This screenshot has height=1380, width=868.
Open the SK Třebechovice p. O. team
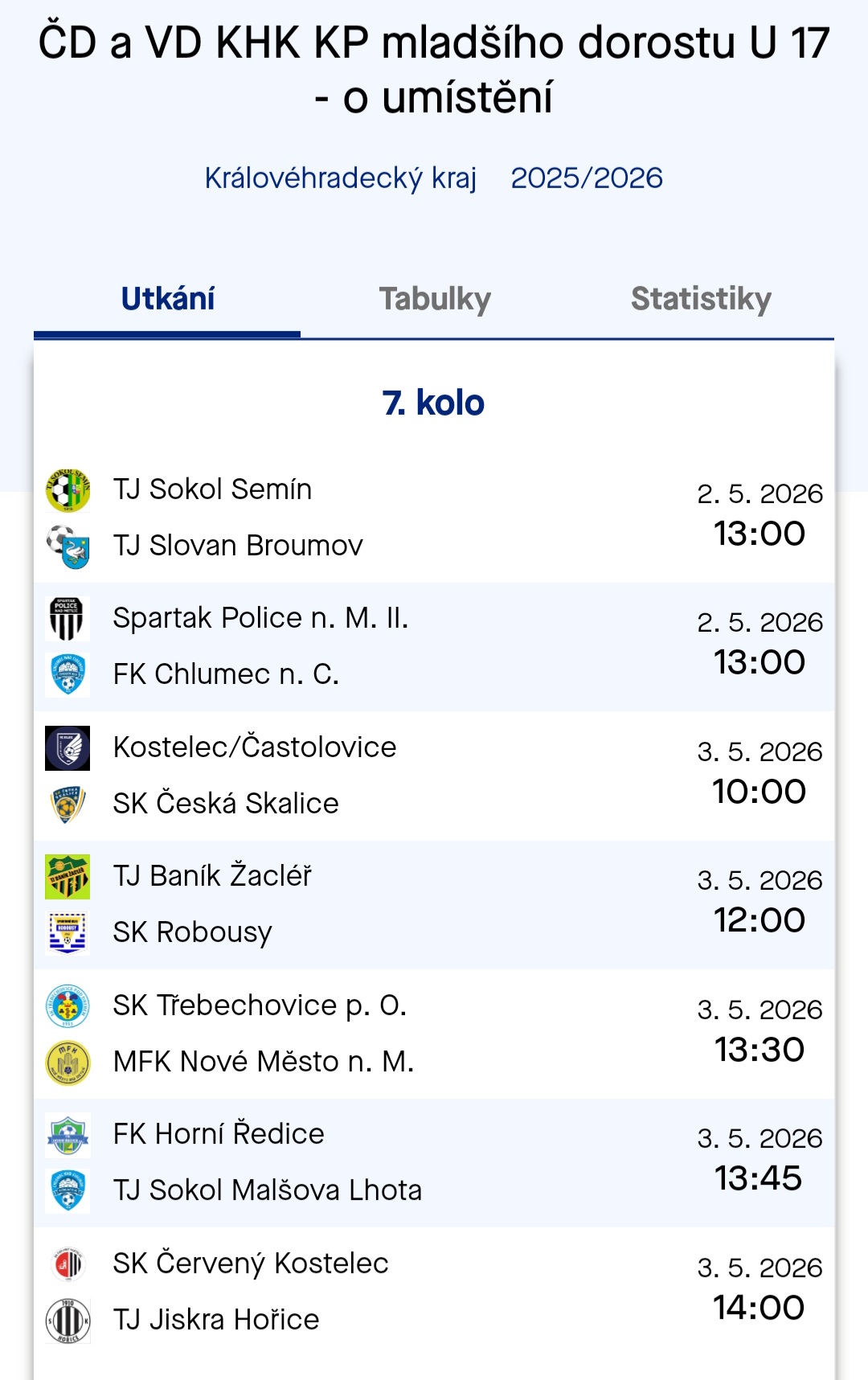[260, 1005]
